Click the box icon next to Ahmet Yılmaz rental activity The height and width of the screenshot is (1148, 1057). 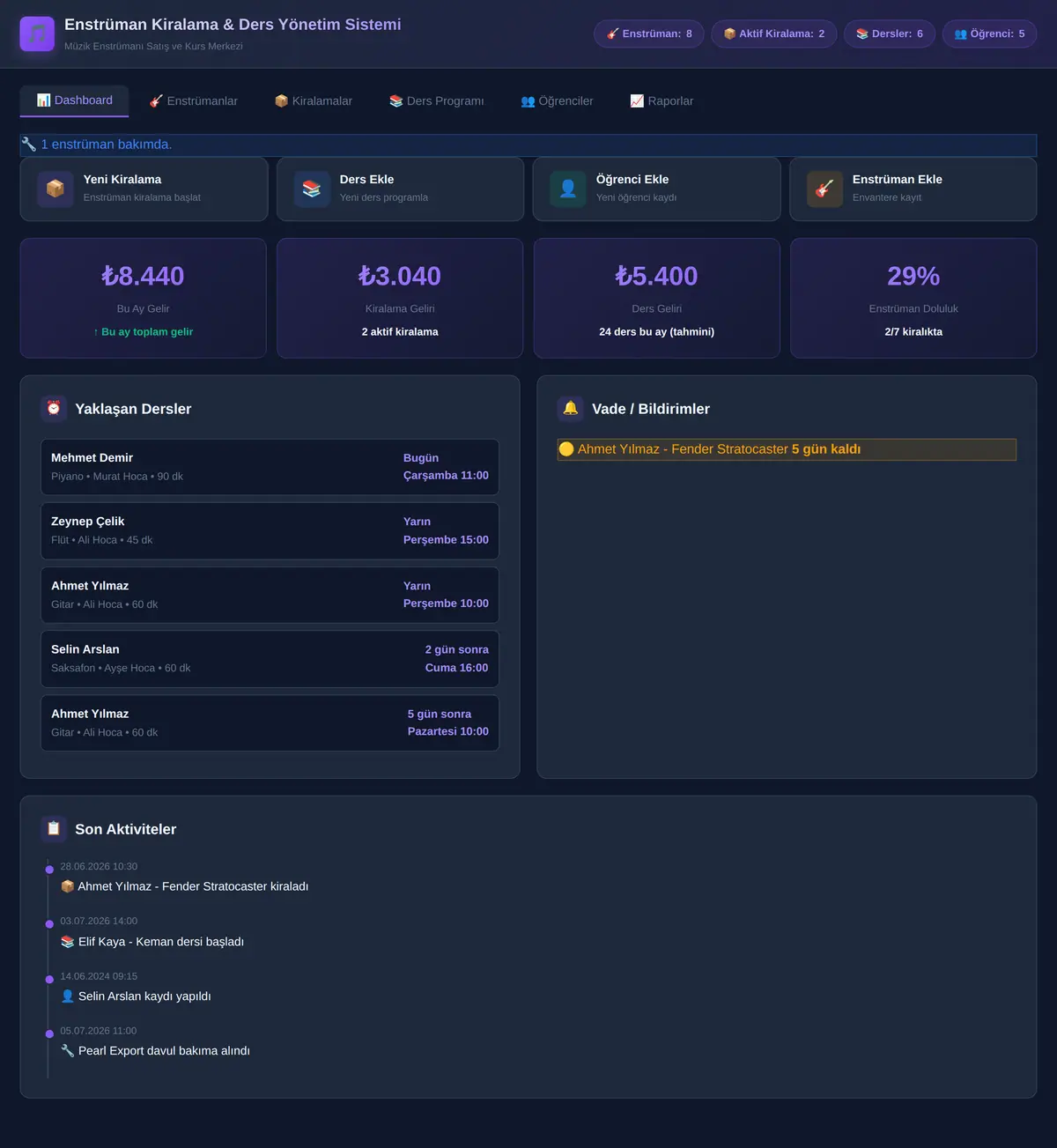68,886
